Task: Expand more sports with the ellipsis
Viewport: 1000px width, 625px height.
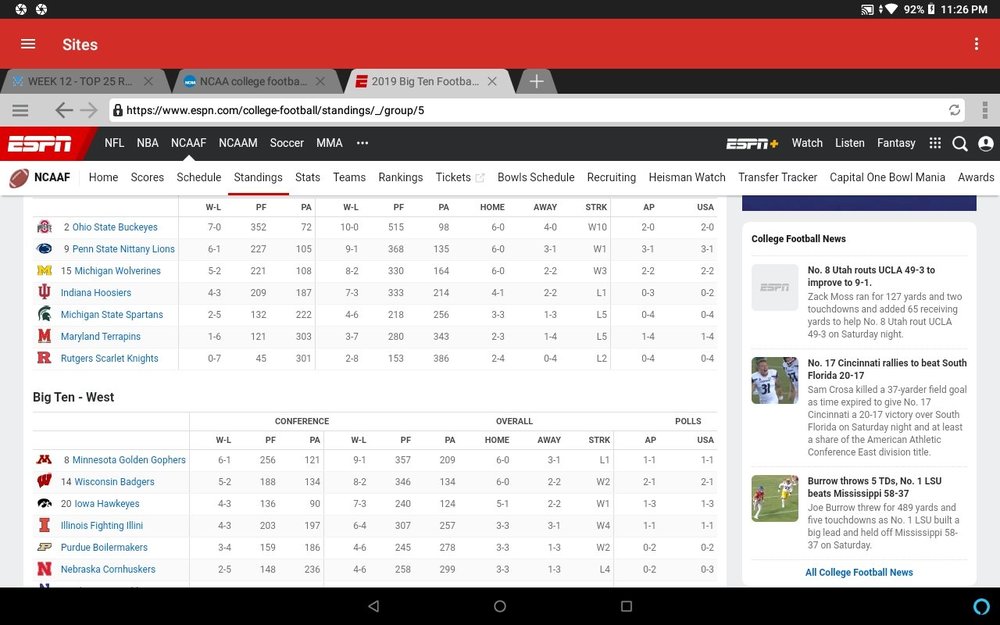Action: 362,143
